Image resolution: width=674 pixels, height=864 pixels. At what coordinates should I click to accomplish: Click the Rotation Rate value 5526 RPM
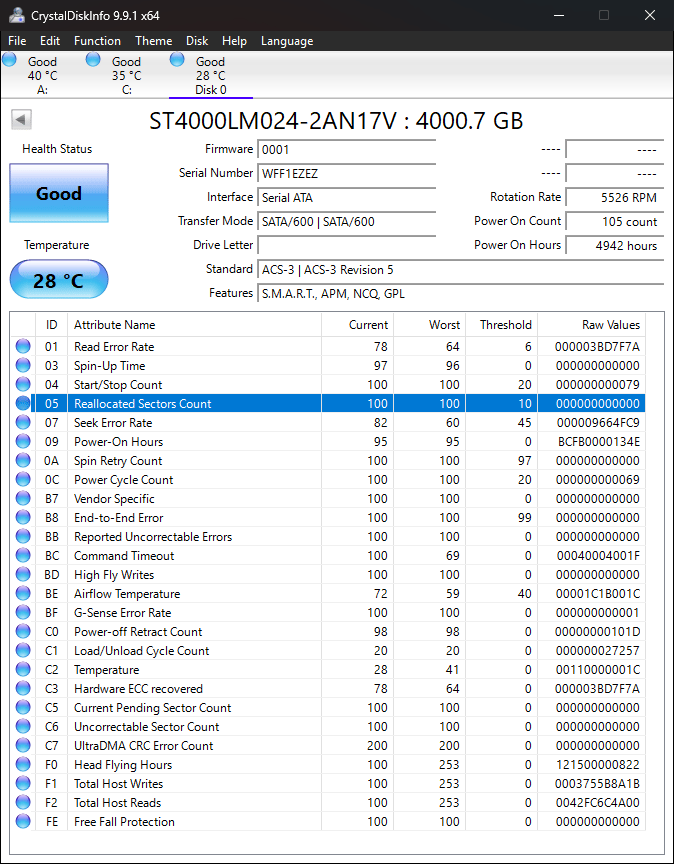tap(614, 197)
